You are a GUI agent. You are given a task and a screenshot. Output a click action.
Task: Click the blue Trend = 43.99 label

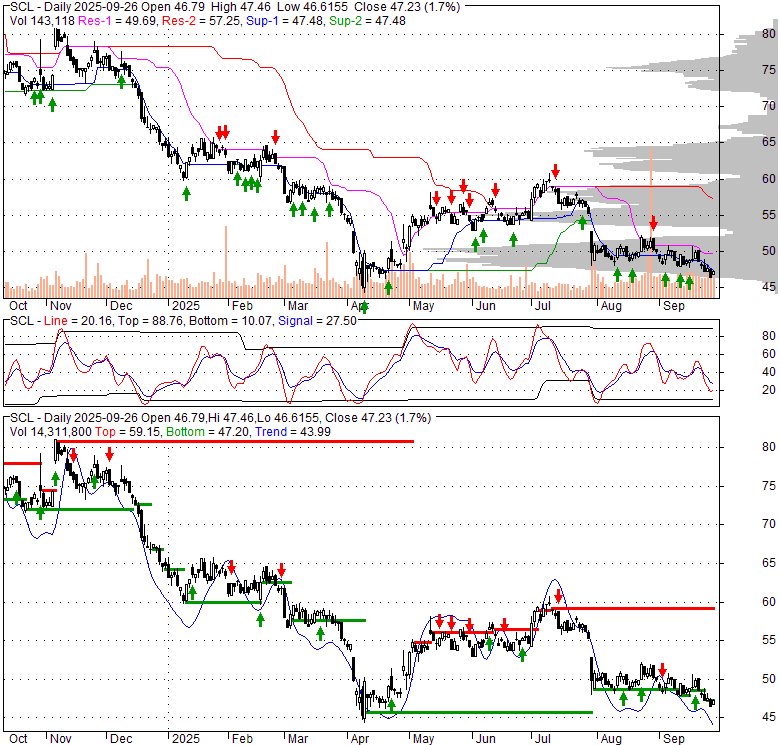pos(293,432)
